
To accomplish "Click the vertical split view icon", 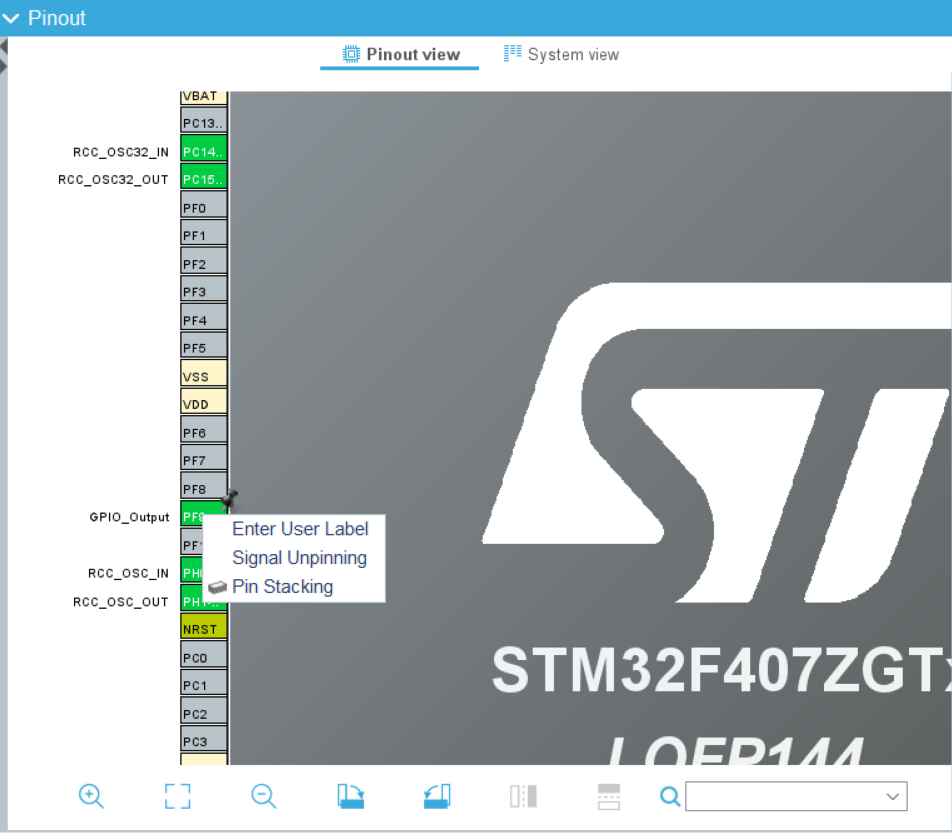I will [523, 796].
